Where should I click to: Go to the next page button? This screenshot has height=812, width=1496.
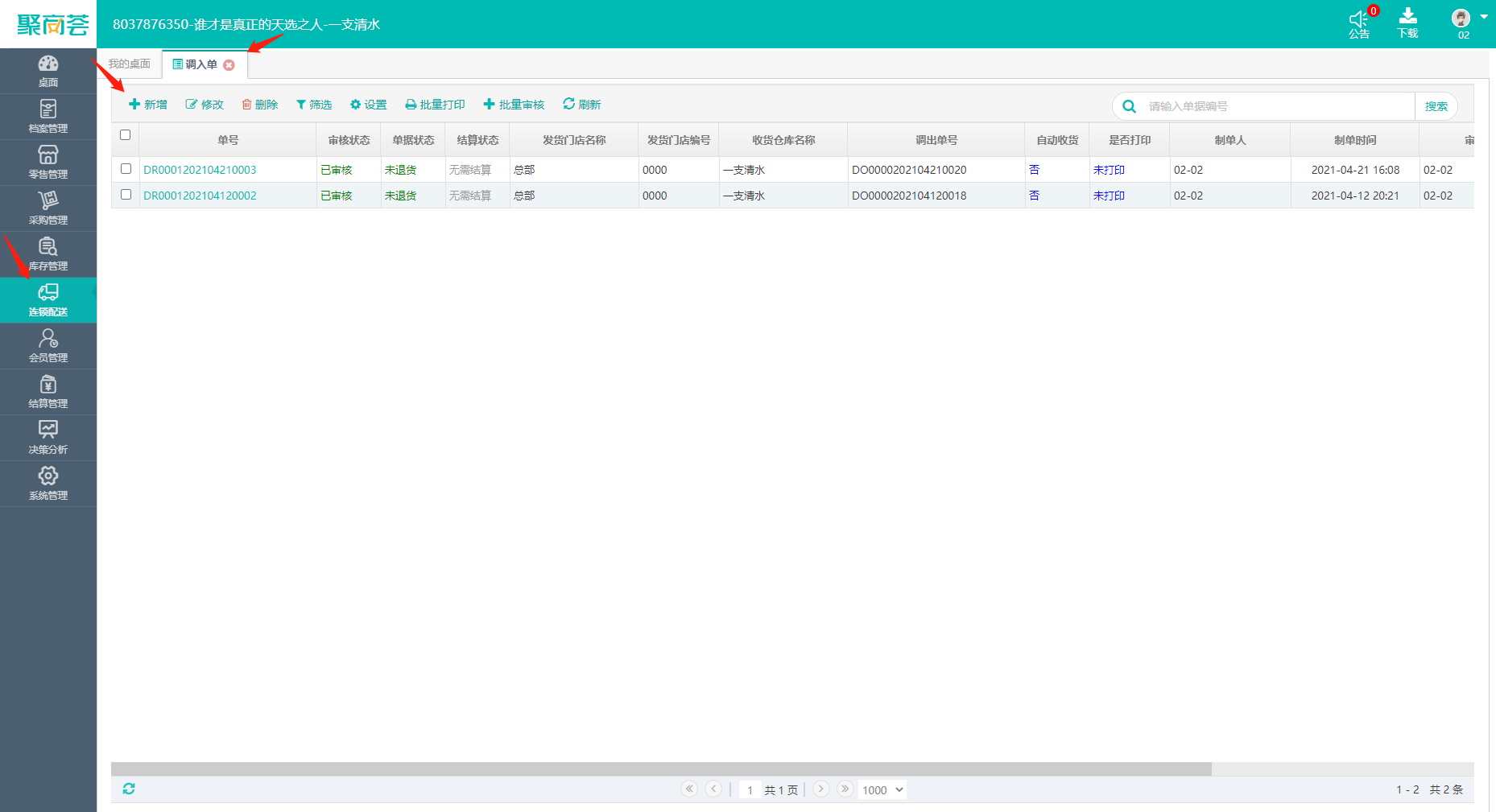(x=820, y=789)
